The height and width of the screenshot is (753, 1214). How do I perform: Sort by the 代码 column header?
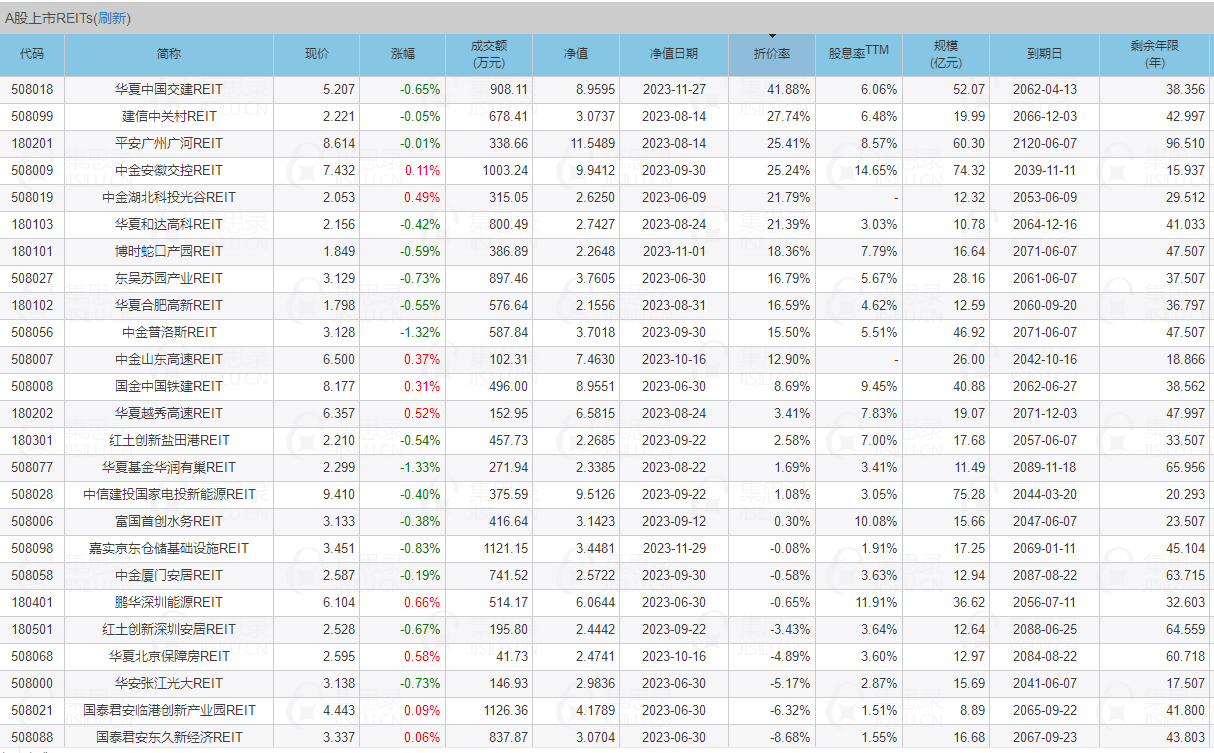tap(32, 54)
